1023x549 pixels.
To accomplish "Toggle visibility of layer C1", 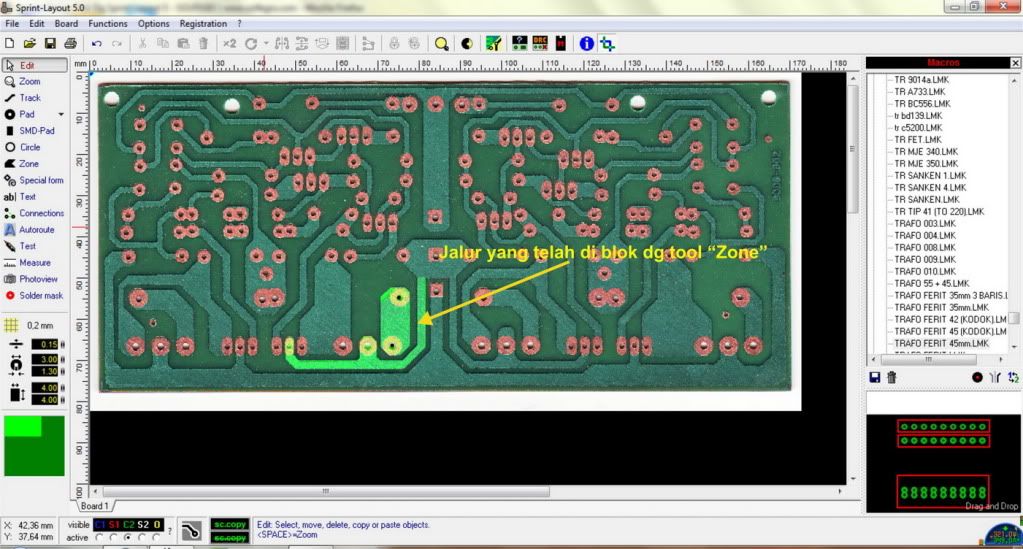I will point(99,525).
